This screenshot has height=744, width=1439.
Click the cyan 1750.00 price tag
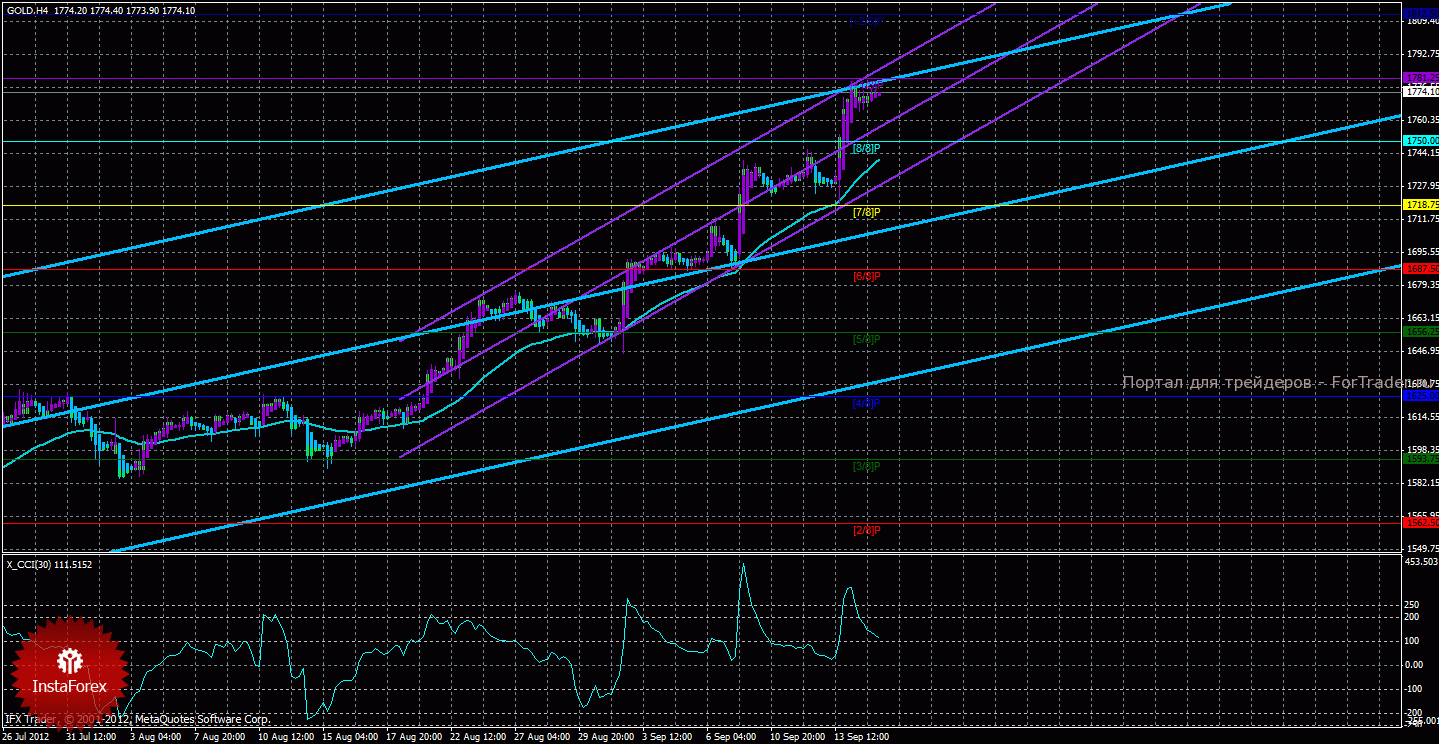pos(1421,141)
